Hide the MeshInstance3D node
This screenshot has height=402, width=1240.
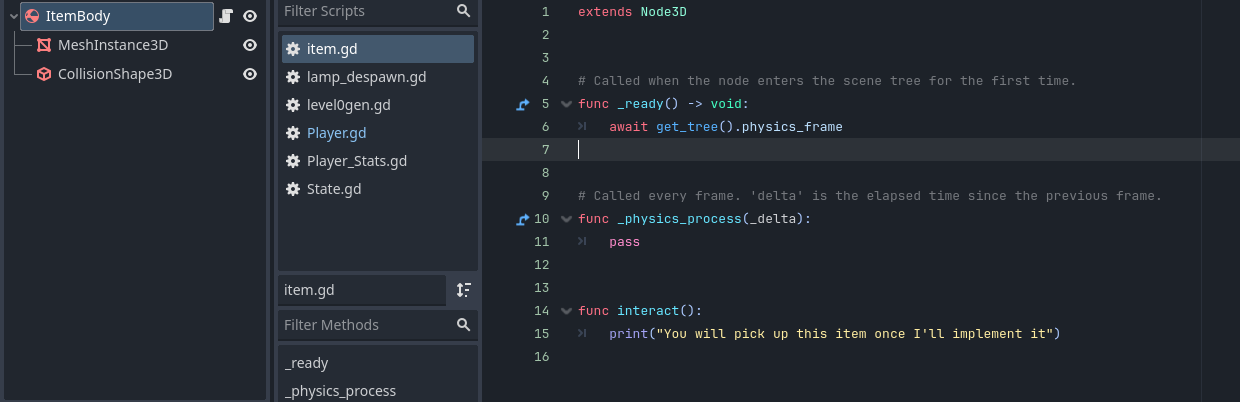tap(250, 45)
